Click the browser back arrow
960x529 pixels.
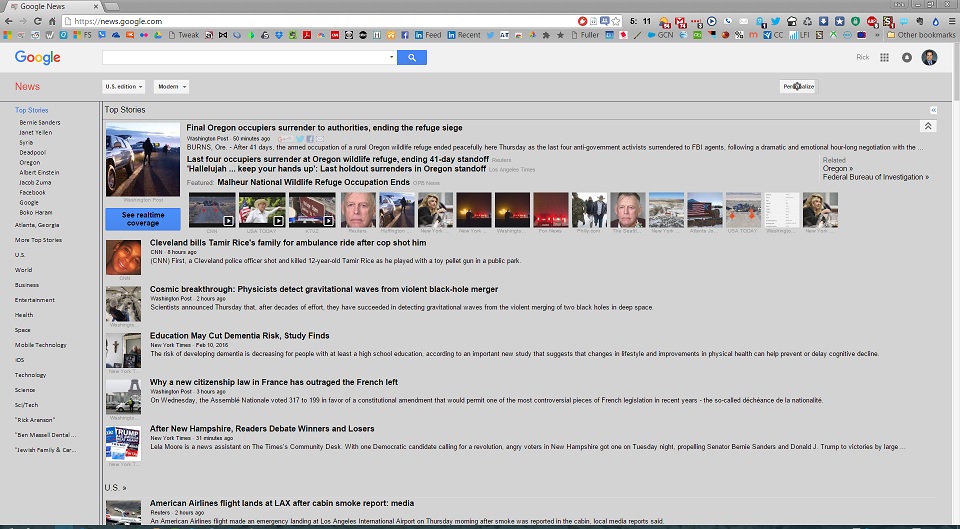[x=9, y=21]
